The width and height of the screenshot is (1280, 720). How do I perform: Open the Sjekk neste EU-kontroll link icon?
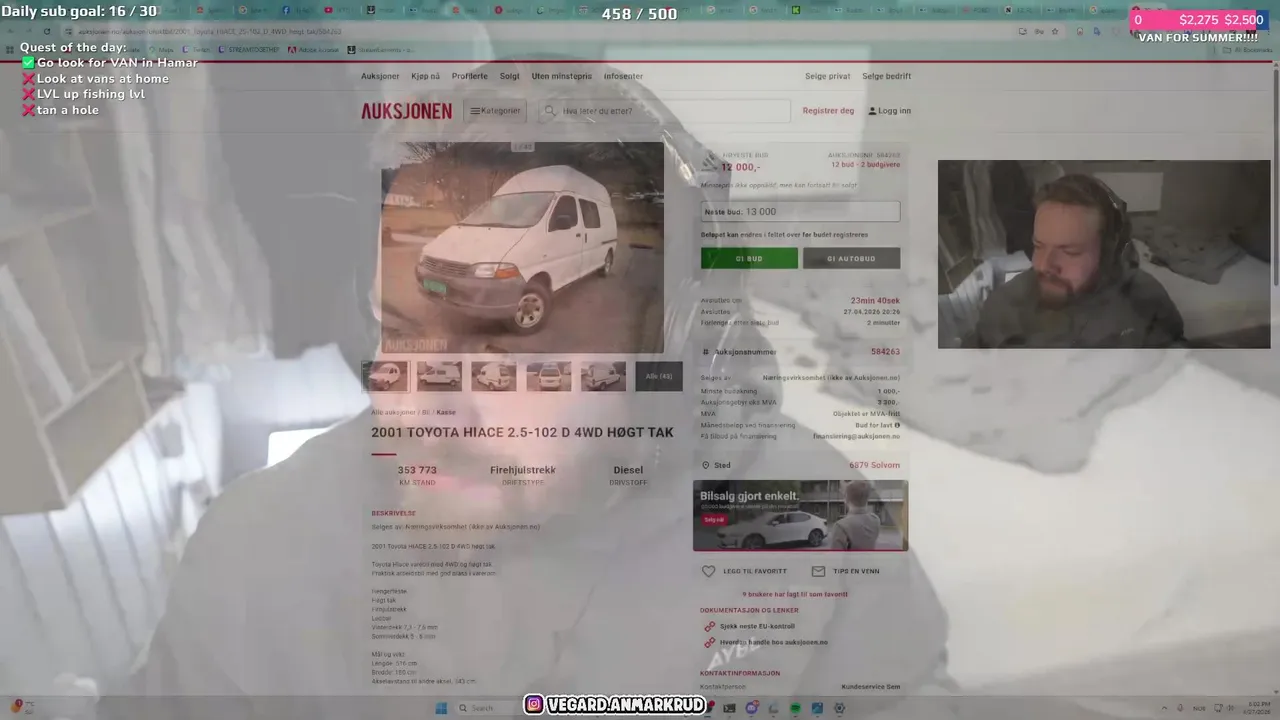[709, 626]
